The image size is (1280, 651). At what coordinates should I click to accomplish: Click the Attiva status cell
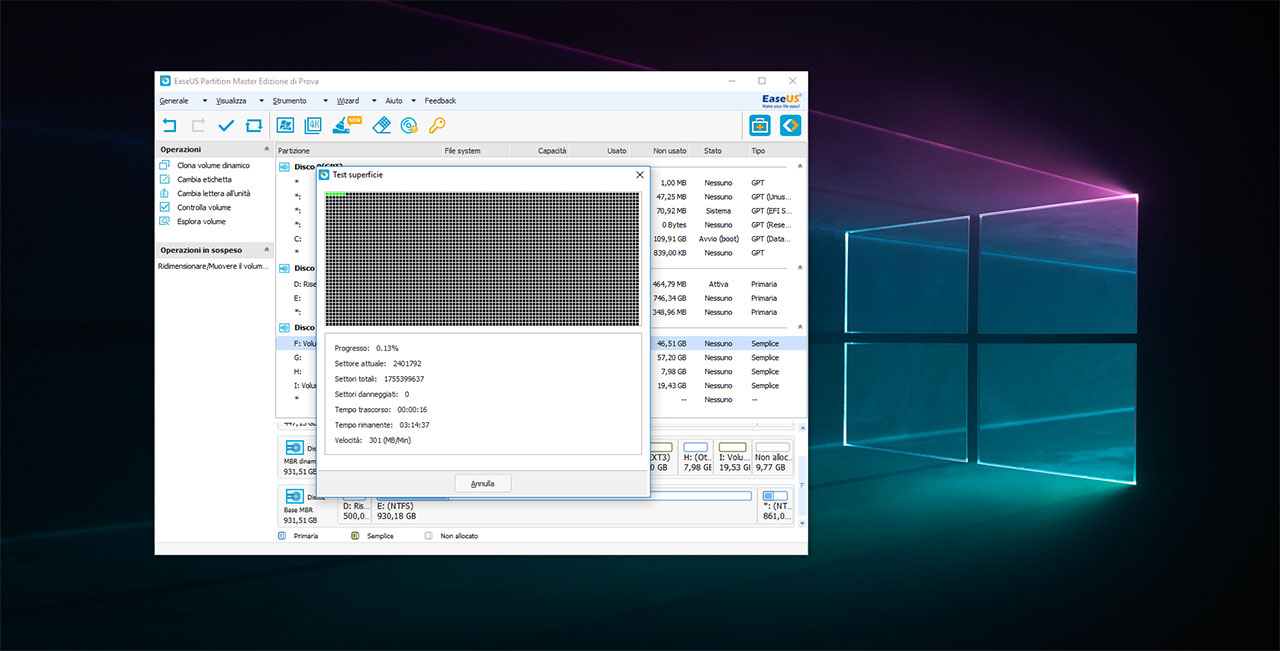(718, 284)
